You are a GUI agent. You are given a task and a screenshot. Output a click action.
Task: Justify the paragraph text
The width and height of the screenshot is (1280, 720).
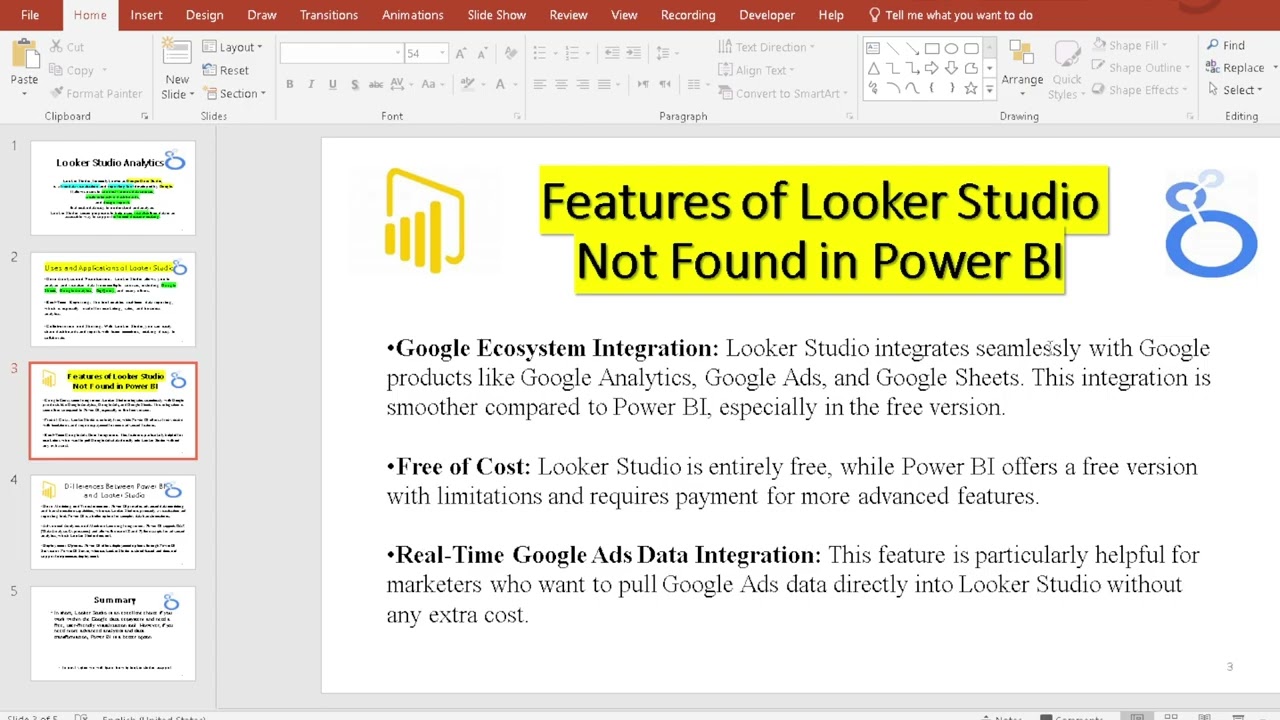point(603,85)
